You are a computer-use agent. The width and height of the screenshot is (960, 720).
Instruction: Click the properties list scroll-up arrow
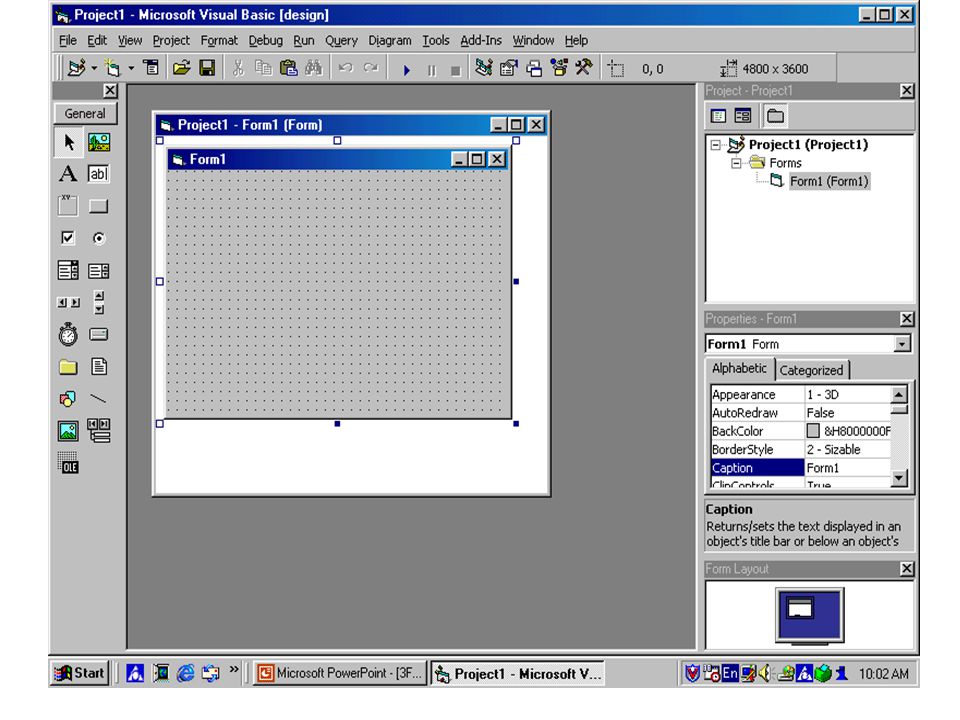pos(899,395)
